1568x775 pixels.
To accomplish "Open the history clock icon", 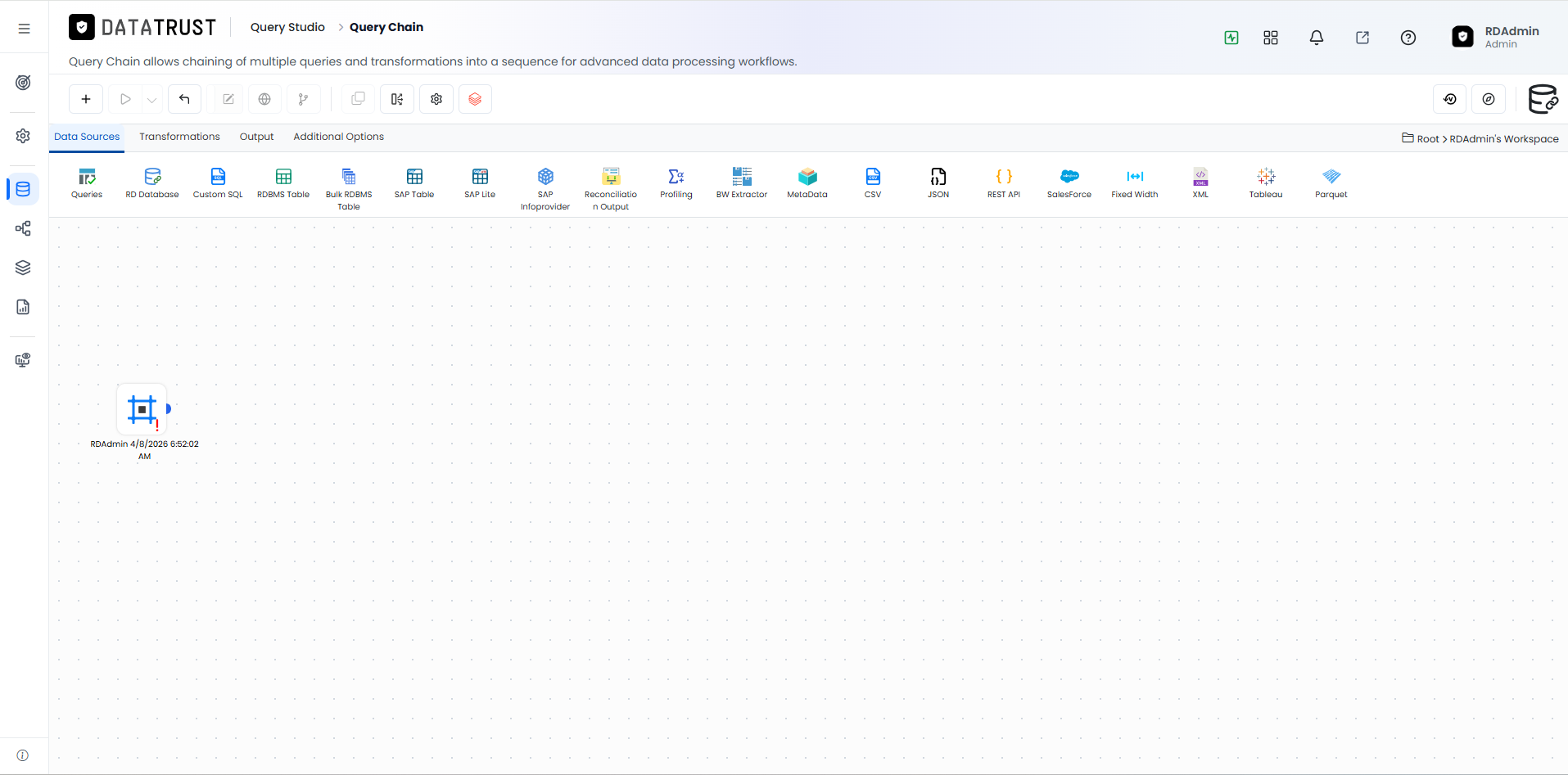I will pos(1450,99).
